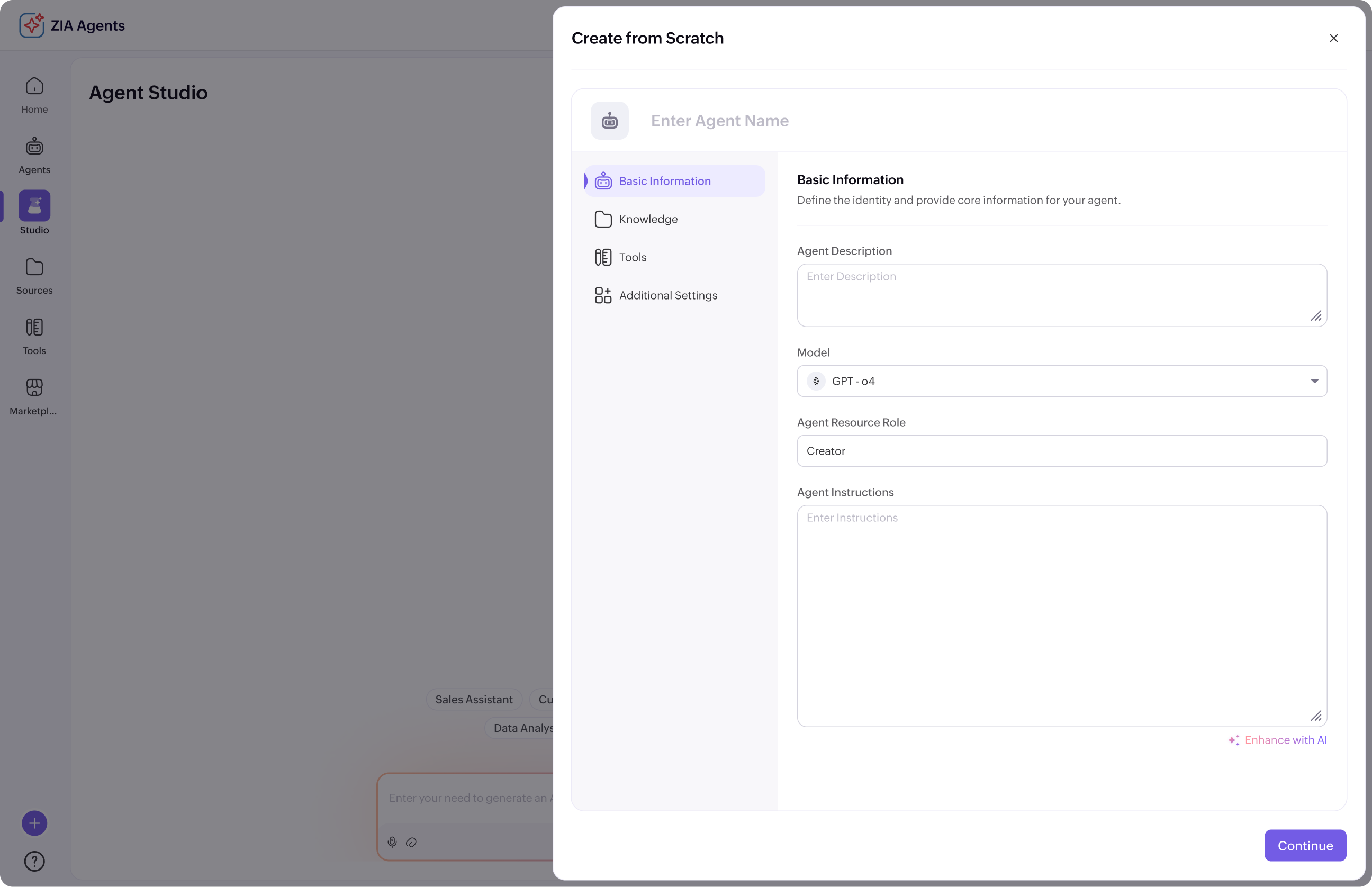Open the Model dropdown arrow
Viewport: 1372px width, 887px height.
(1315, 381)
